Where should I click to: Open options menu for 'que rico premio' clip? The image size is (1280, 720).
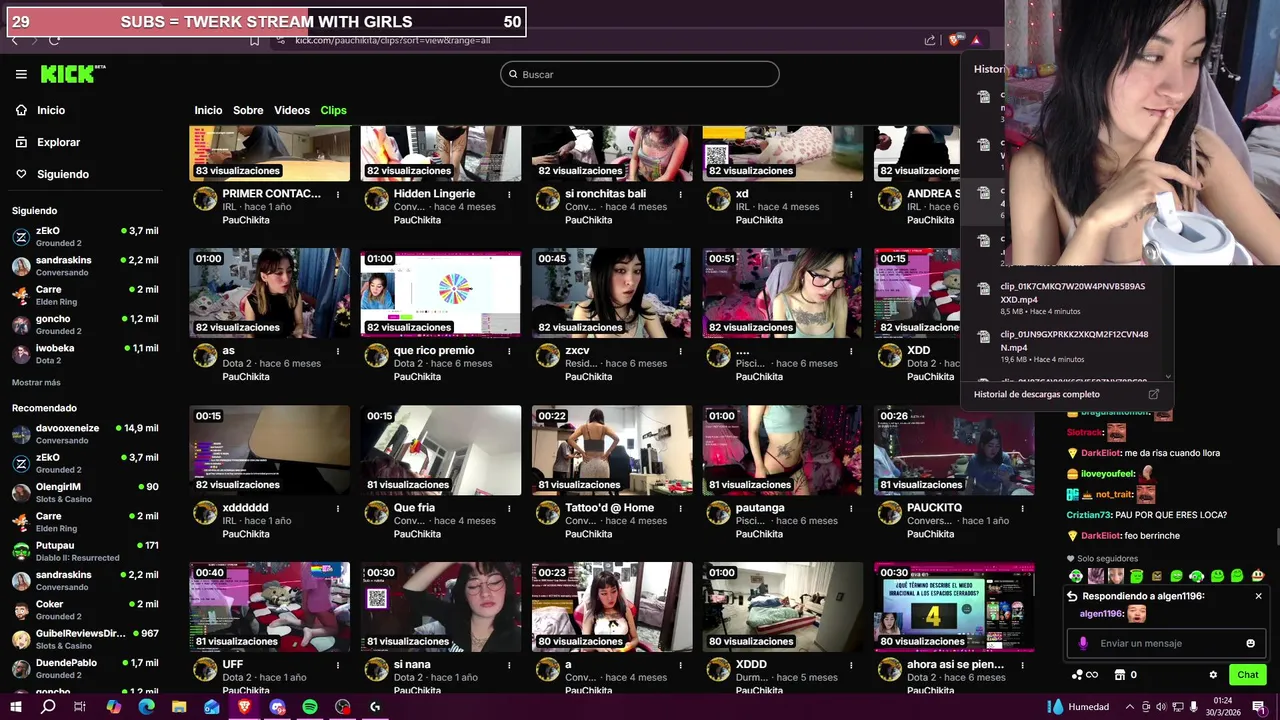click(x=509, y=351)
